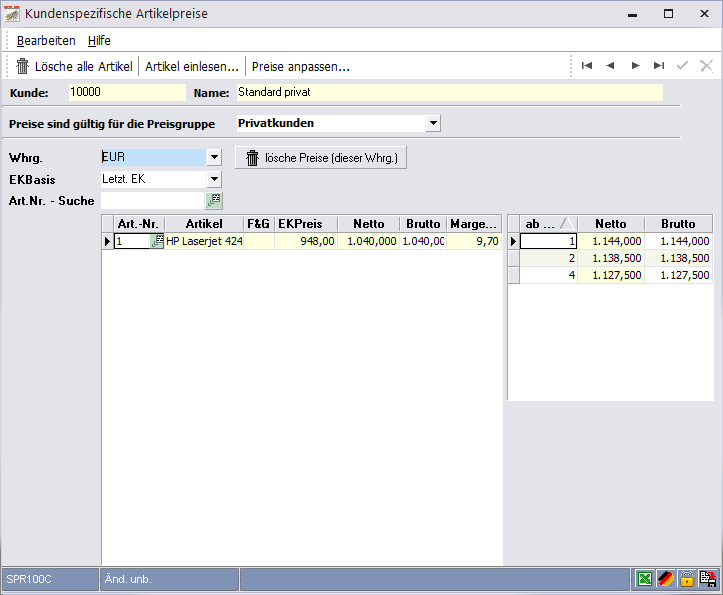Select the HP Laserjet 424 article cell
Image resolution: width=723 pixels, height=595 pixels.
[204, 241]
